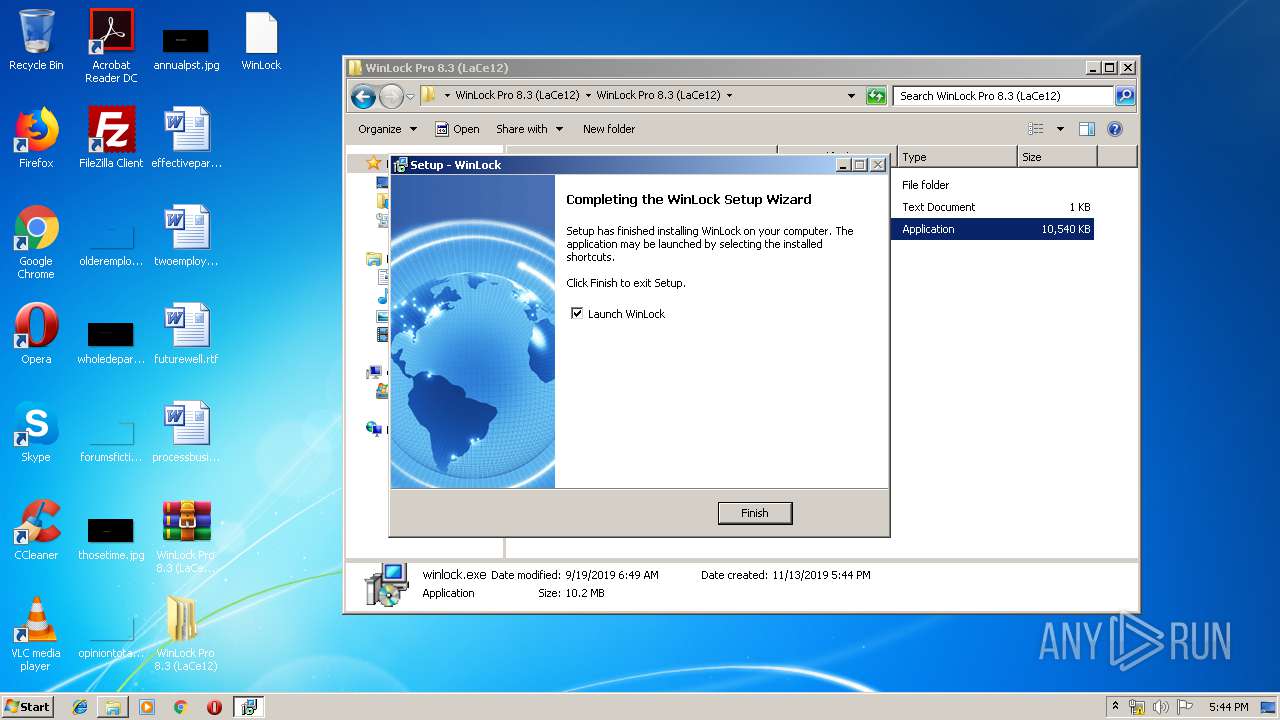Open Opera from the taskbar

[x=214, y=707]
